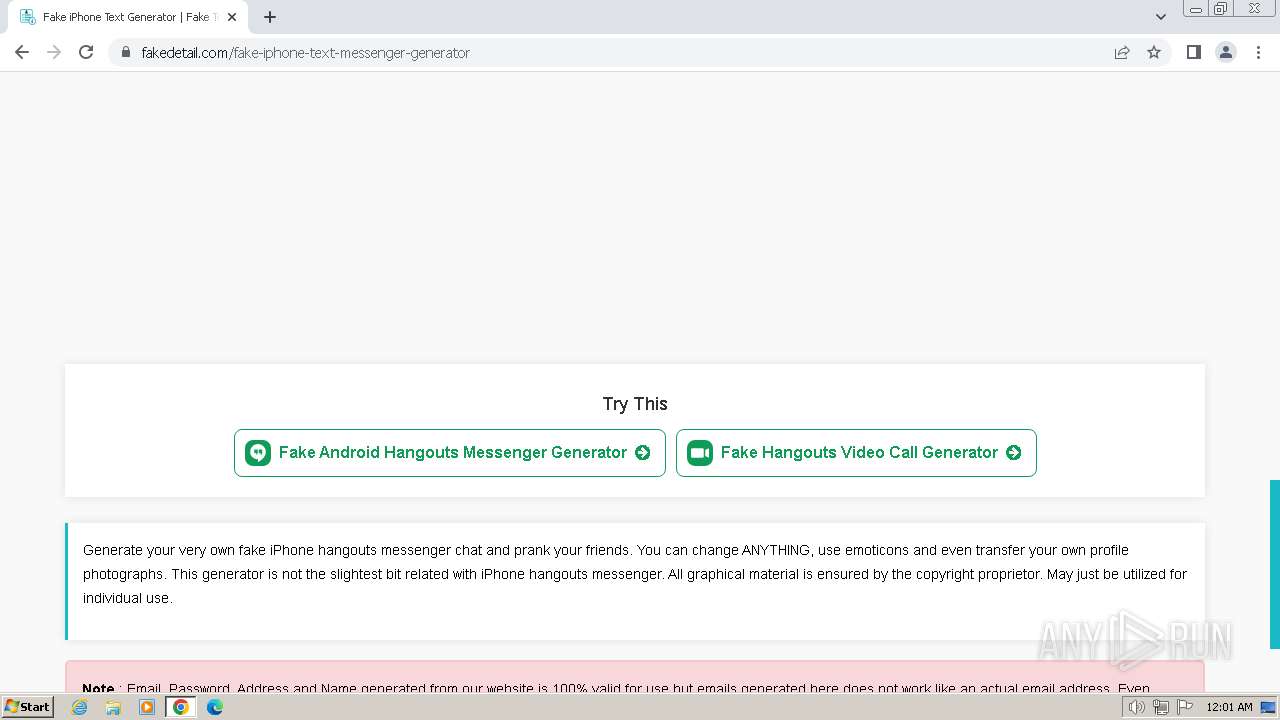The height and width of the screenshot is (720, 1280).
Task: Open Chrome side panel
Action: pyautogui.click(x=1193, y=52)
